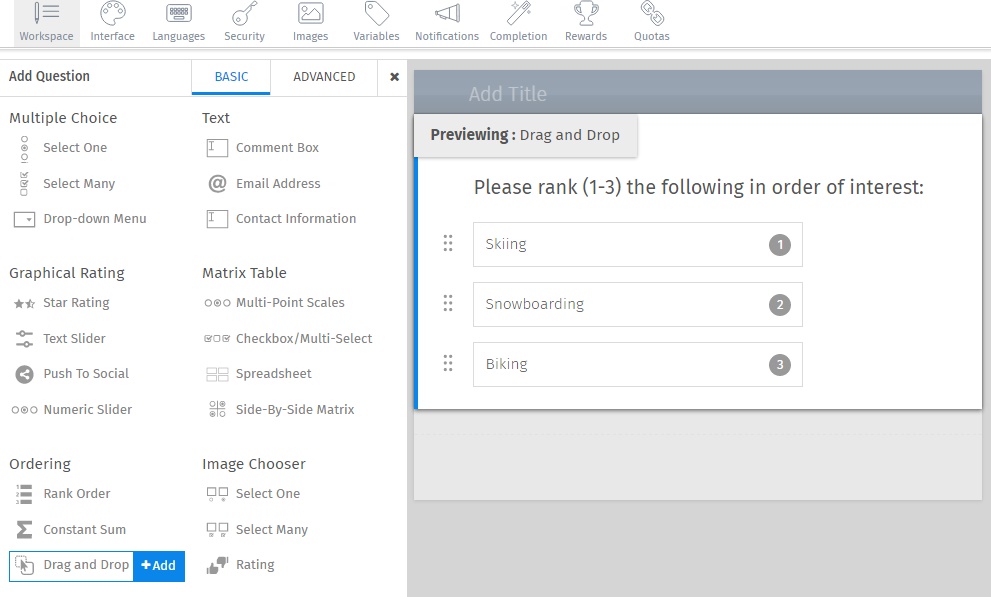Open Notifications megaphone icon
The image size is (991, 597).
(446, 14)
